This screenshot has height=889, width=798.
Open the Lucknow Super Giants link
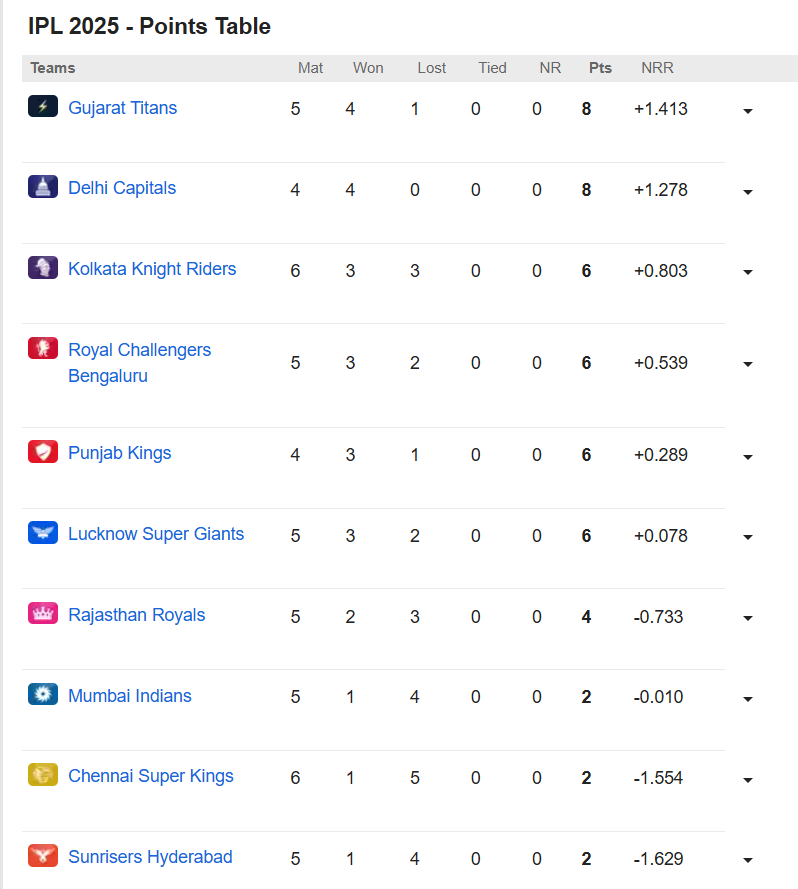point(156,534)
